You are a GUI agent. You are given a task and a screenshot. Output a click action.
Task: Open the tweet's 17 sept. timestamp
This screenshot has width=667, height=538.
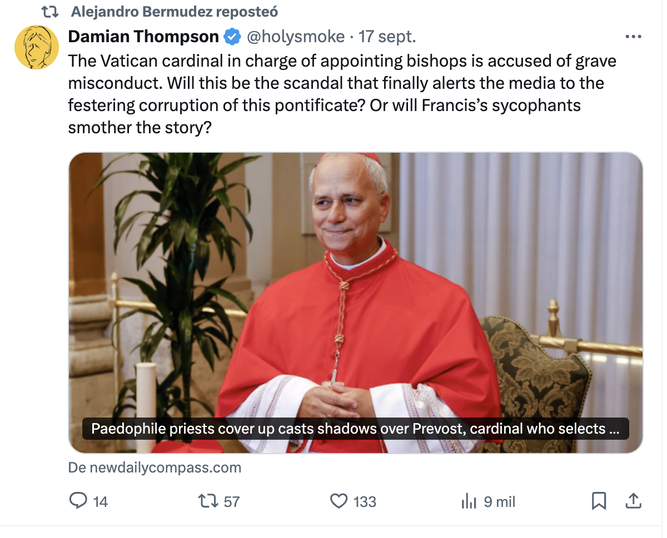point(387,37)
